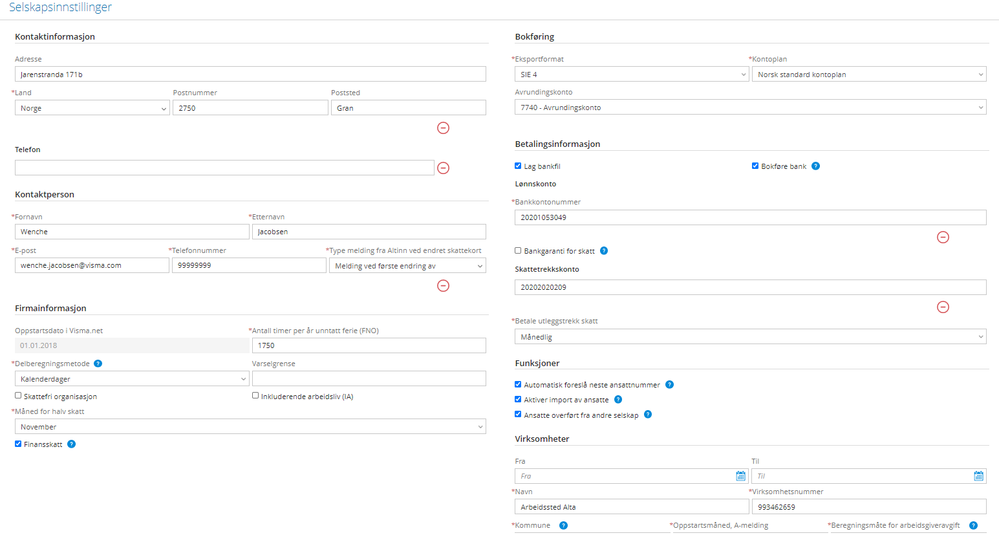999x537 pixels.
Task: Click the red minus icon beside Telefon field
Action: coord(443,168)
